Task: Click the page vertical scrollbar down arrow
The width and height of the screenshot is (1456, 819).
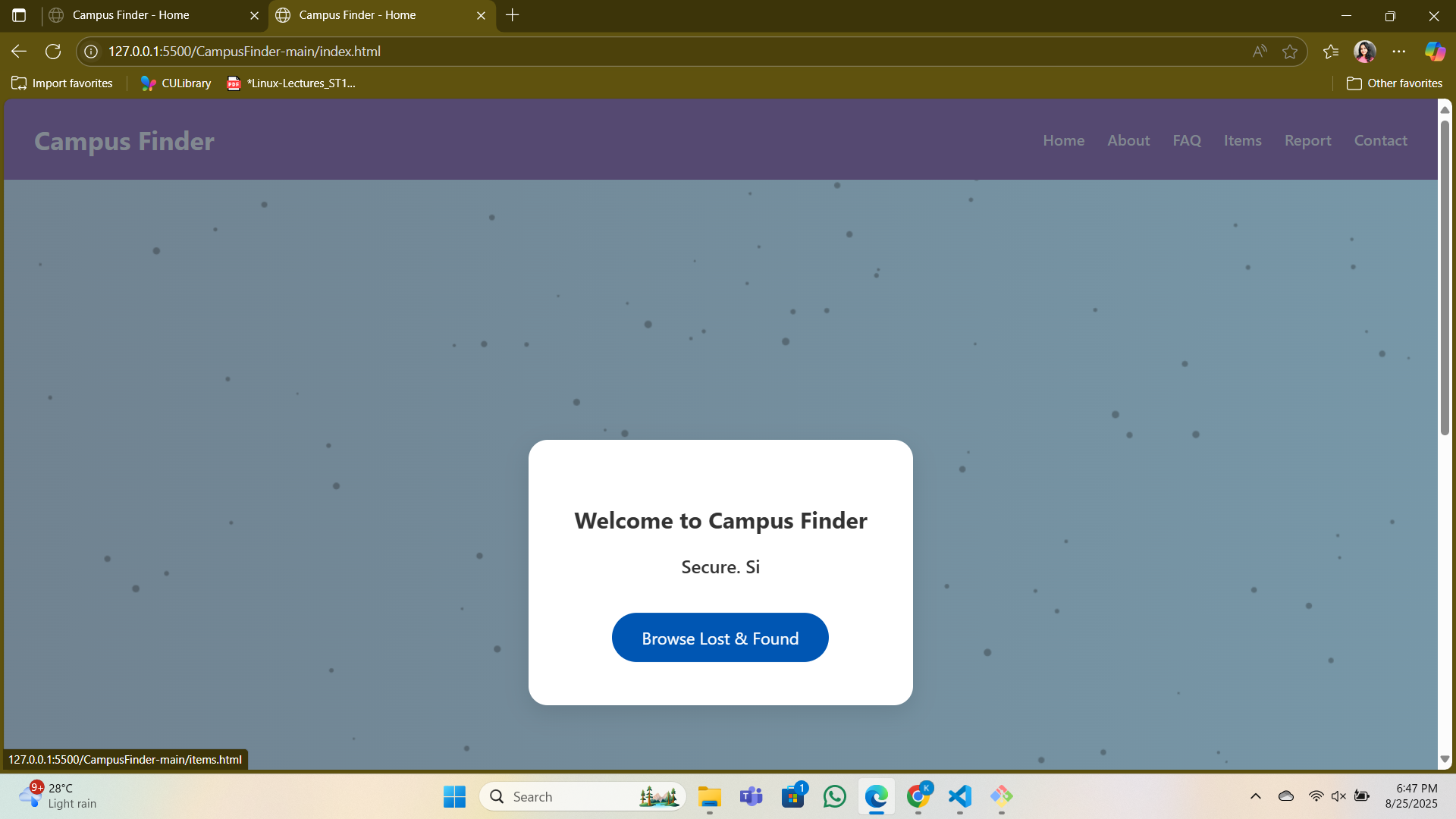Action: click(1445, 759)
